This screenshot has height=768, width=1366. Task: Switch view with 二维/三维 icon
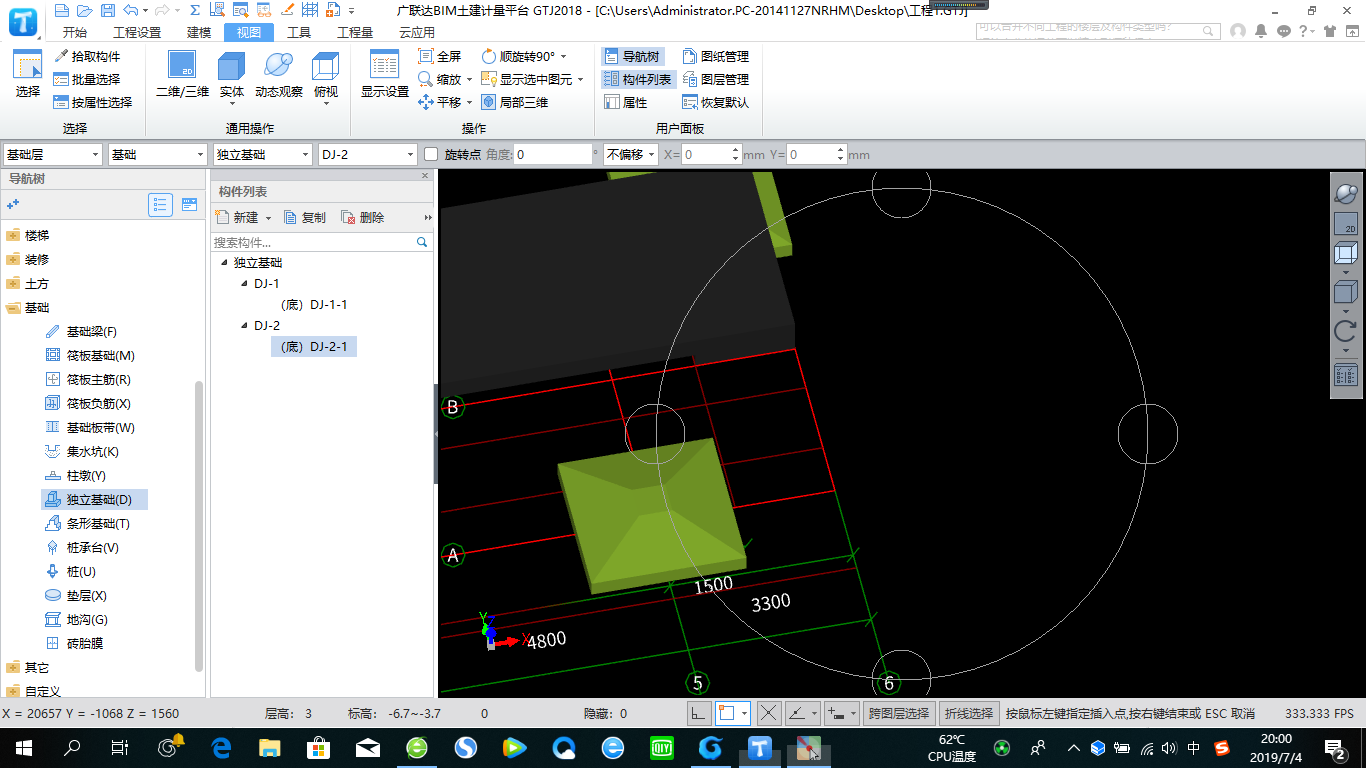[182, 75]
